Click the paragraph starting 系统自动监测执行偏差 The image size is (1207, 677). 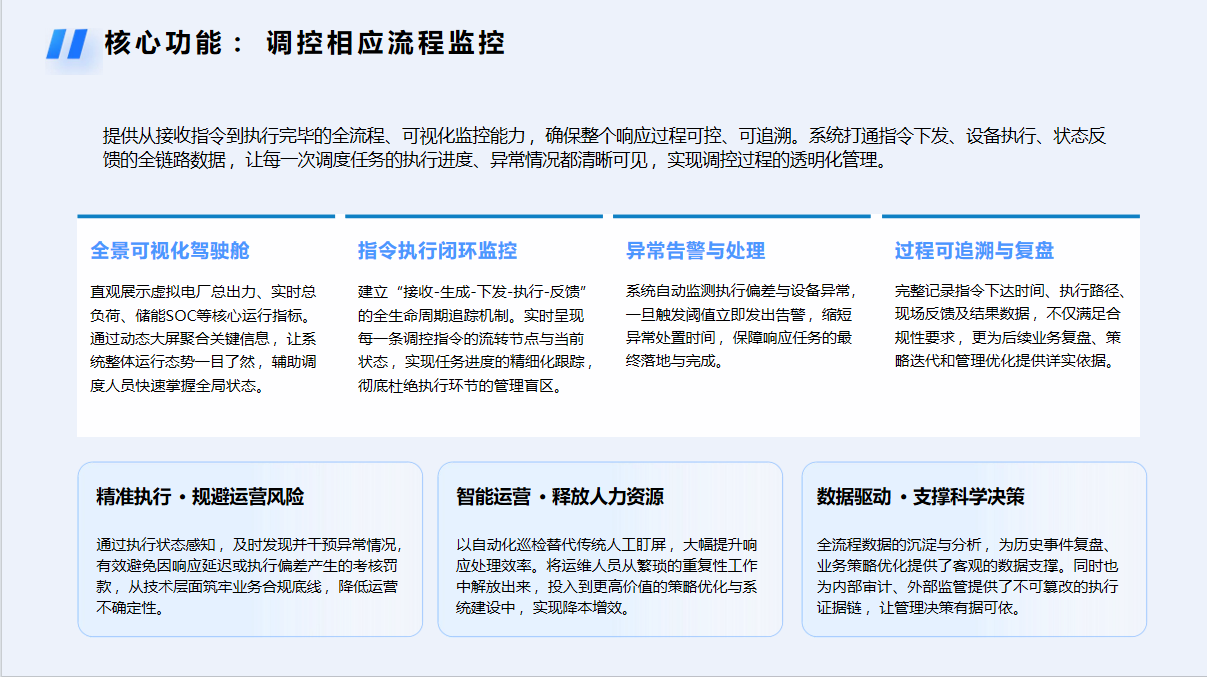click(x=741, y=326)
